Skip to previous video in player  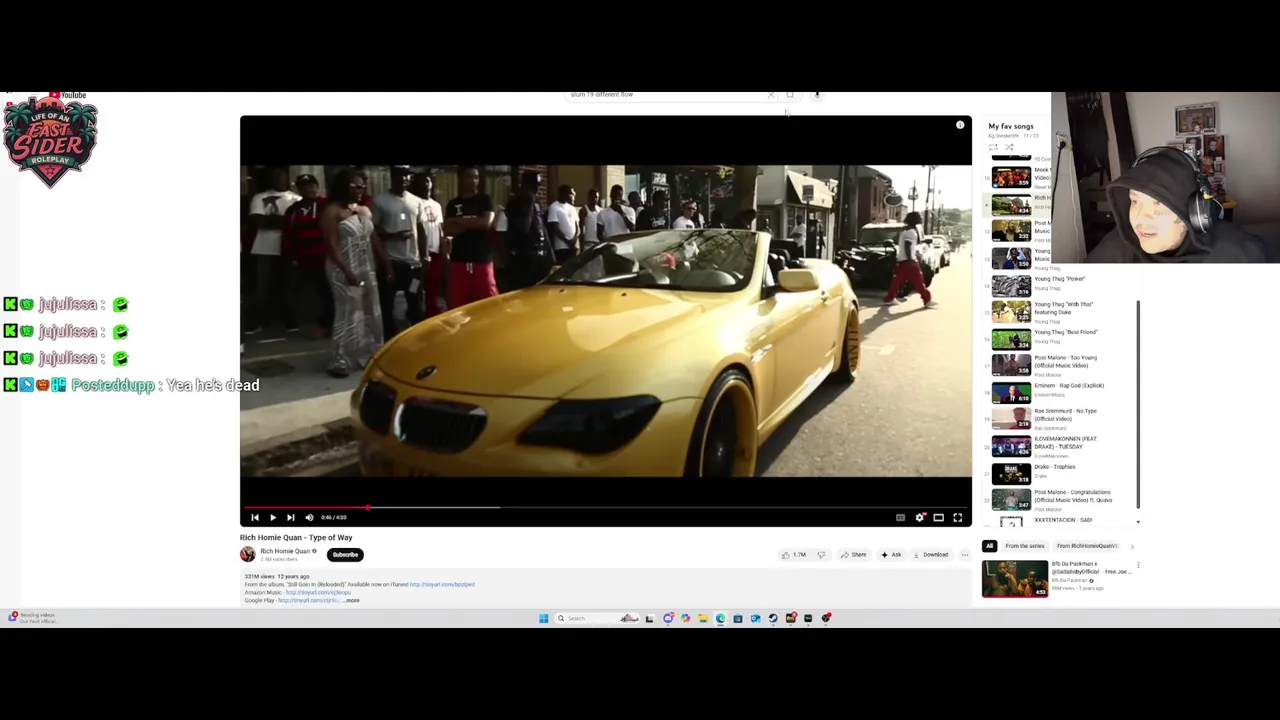pyautogui.click(x=255, y=517)
